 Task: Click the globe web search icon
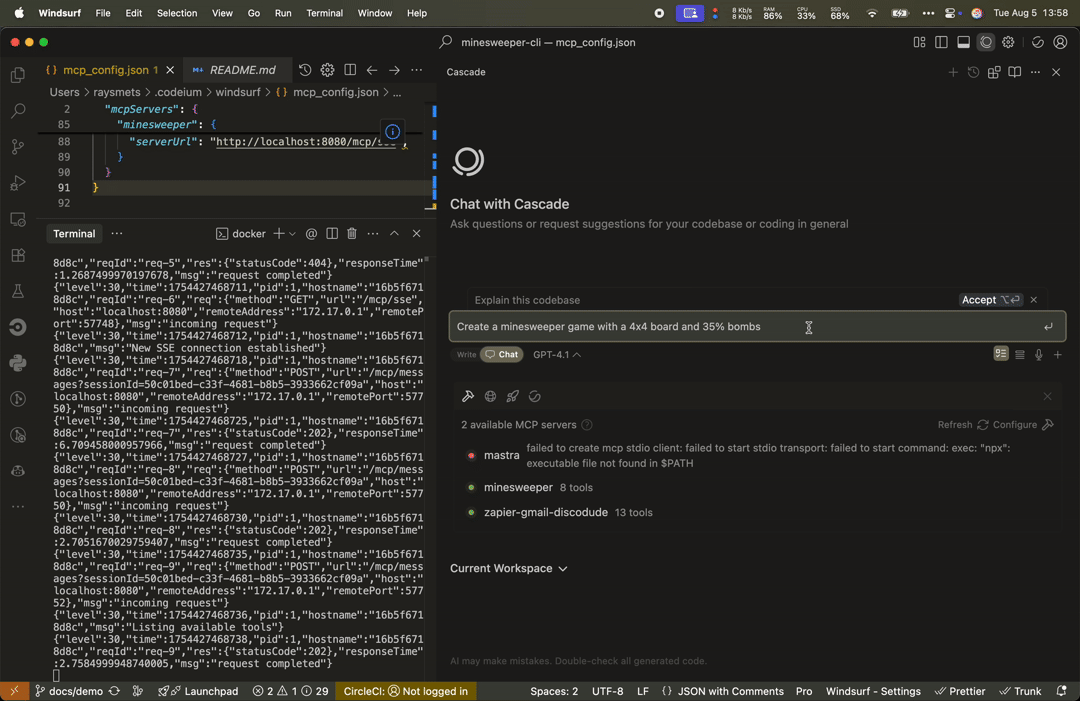click(490, 396)
